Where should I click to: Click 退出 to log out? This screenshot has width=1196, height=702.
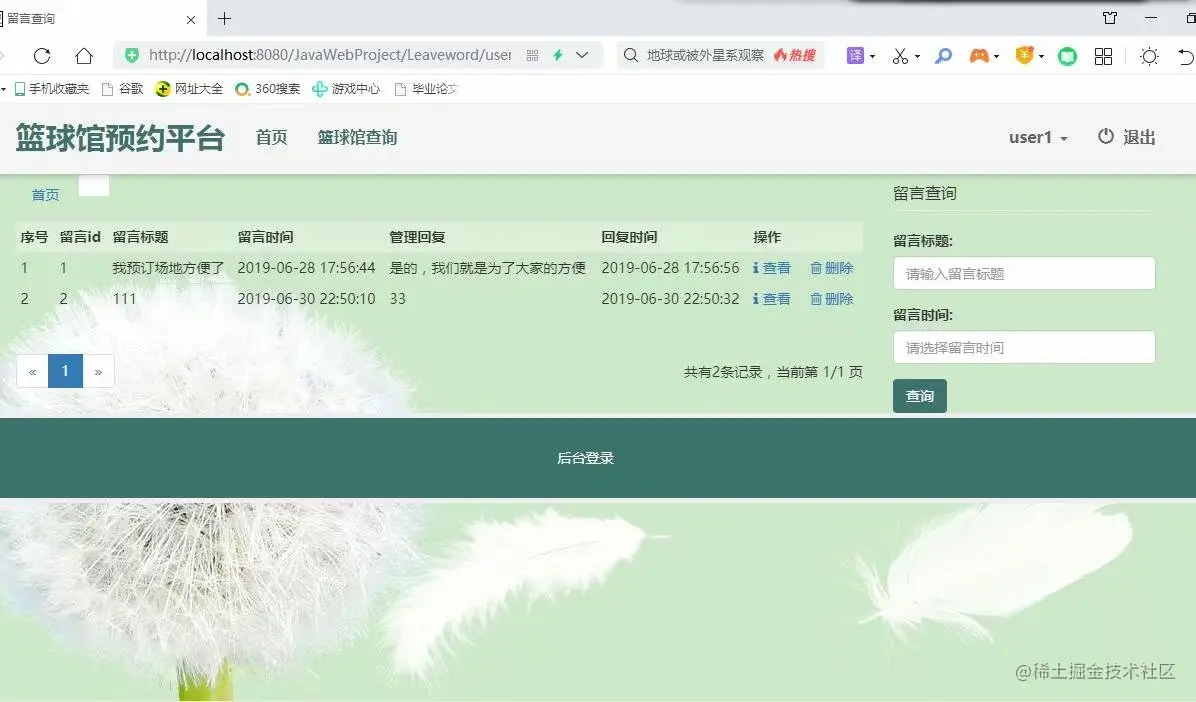(1127, 137)
